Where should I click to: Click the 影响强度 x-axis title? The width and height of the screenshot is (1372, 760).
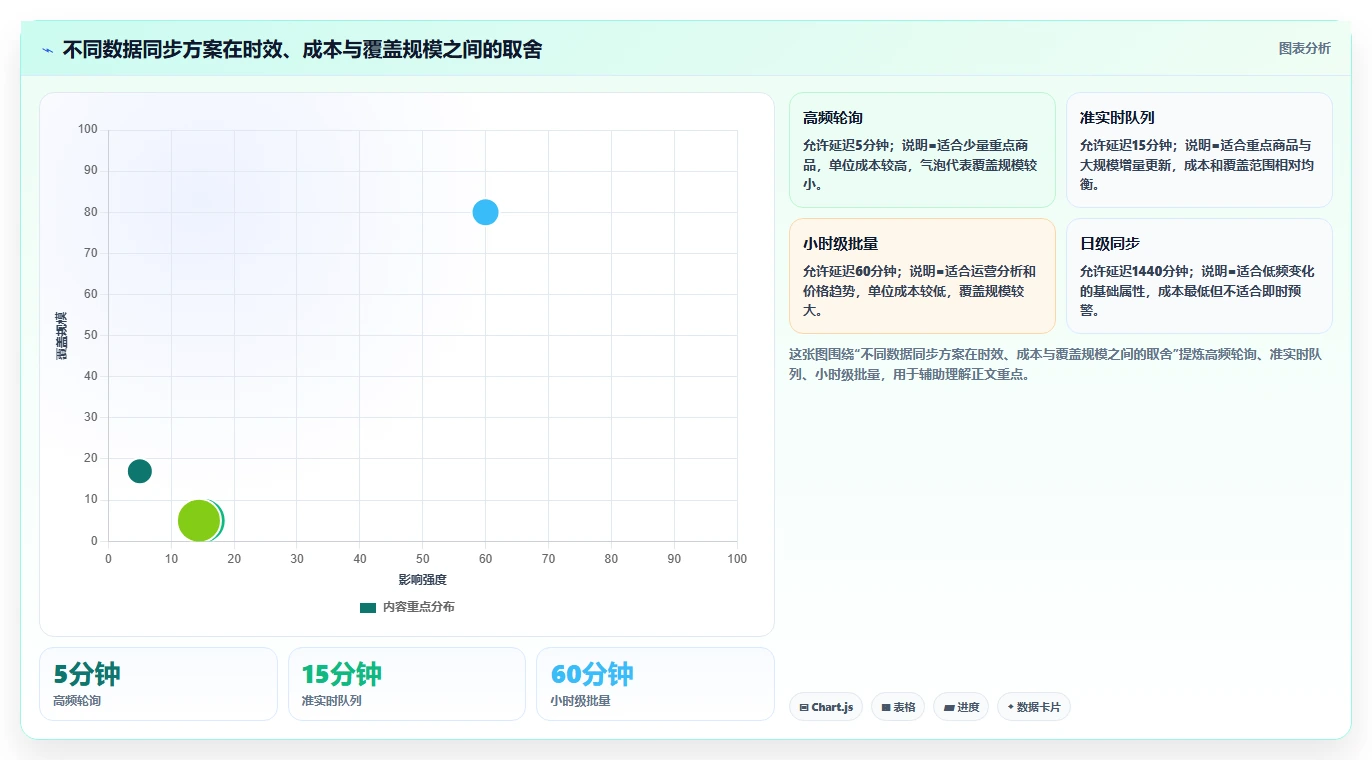point(422,580)
